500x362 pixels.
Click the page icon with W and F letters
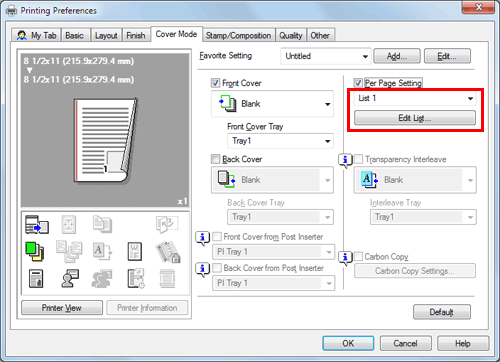click(135, 251)
